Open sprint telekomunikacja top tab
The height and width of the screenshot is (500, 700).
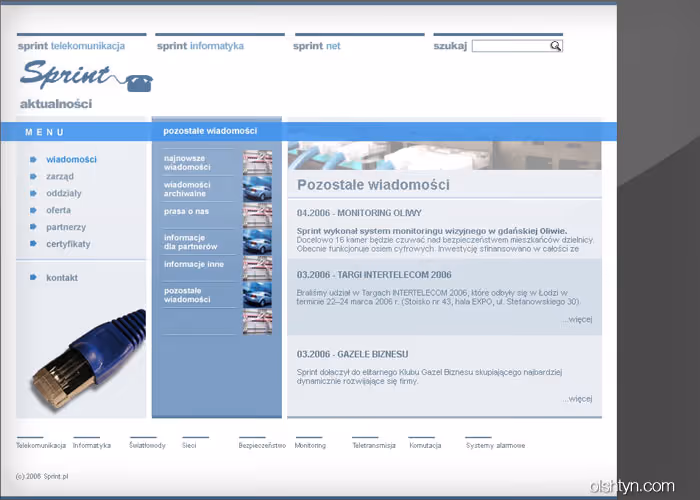(71, 46)
